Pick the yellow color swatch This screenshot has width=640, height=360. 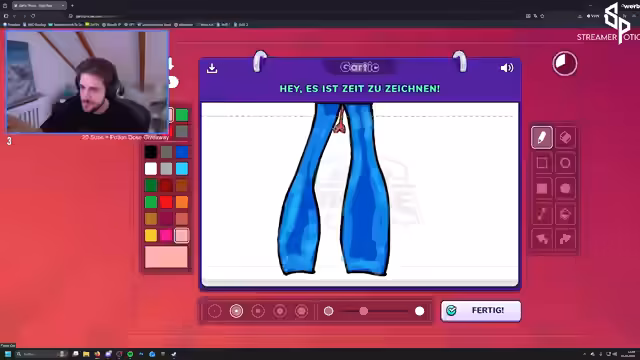(151, 235)
